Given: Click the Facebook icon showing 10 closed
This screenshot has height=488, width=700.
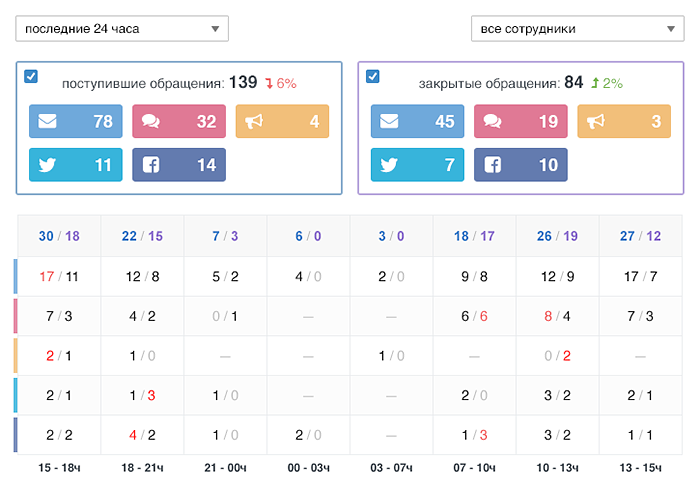Looking at the screenshot, I should pyautogui.click(x=492, y=165).
